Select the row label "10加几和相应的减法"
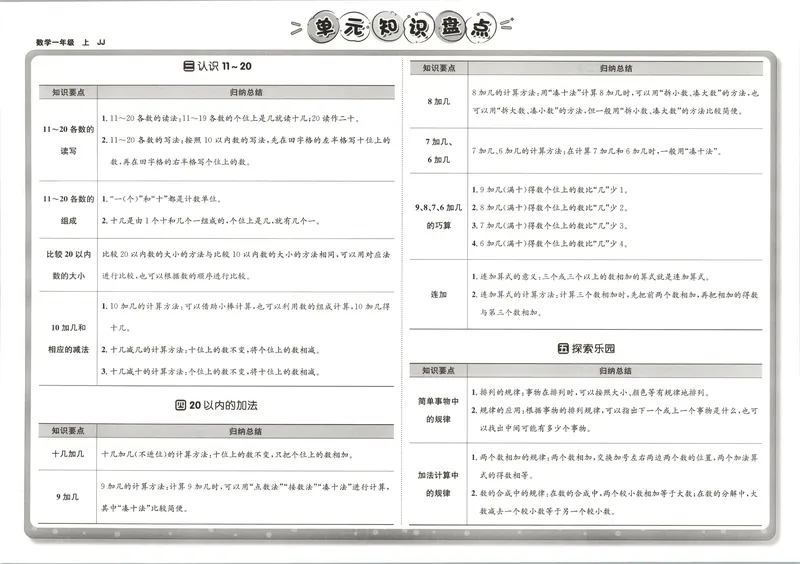Image resolution: width=800 pixels, height=564 pixels. coord(68,338)
